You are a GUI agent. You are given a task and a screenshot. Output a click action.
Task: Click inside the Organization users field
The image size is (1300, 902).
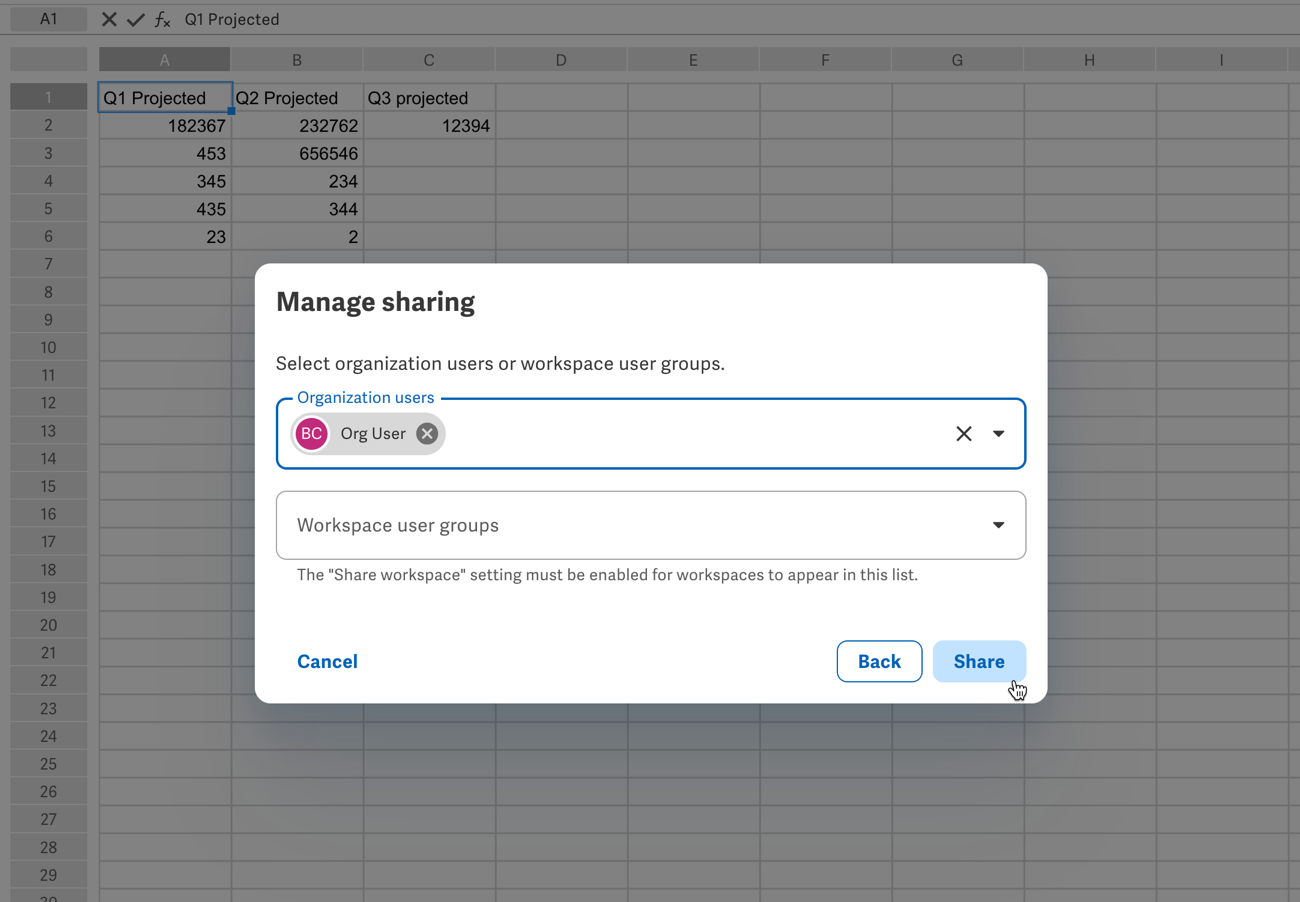pos(690,433)
